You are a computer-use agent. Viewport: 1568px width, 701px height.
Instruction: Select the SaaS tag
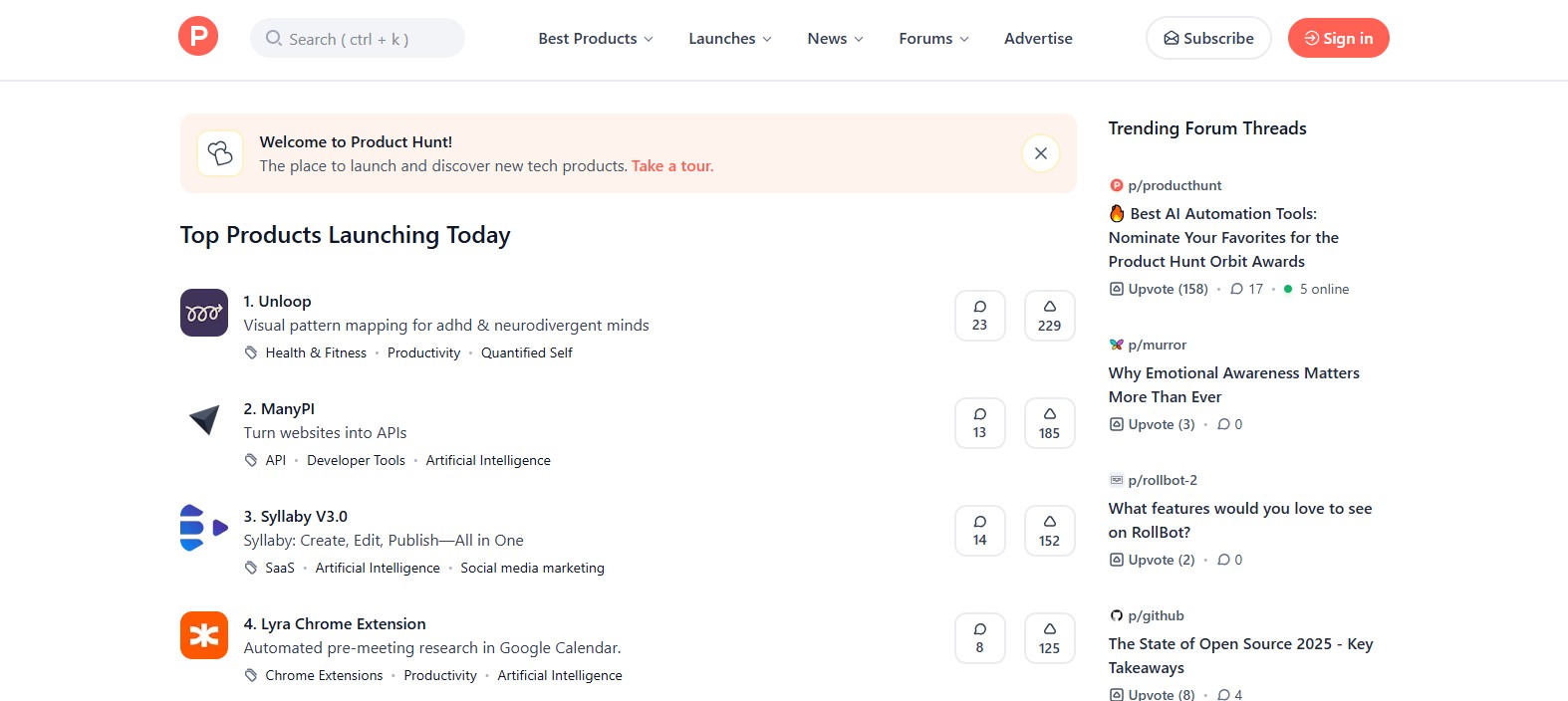pos(280,568)
